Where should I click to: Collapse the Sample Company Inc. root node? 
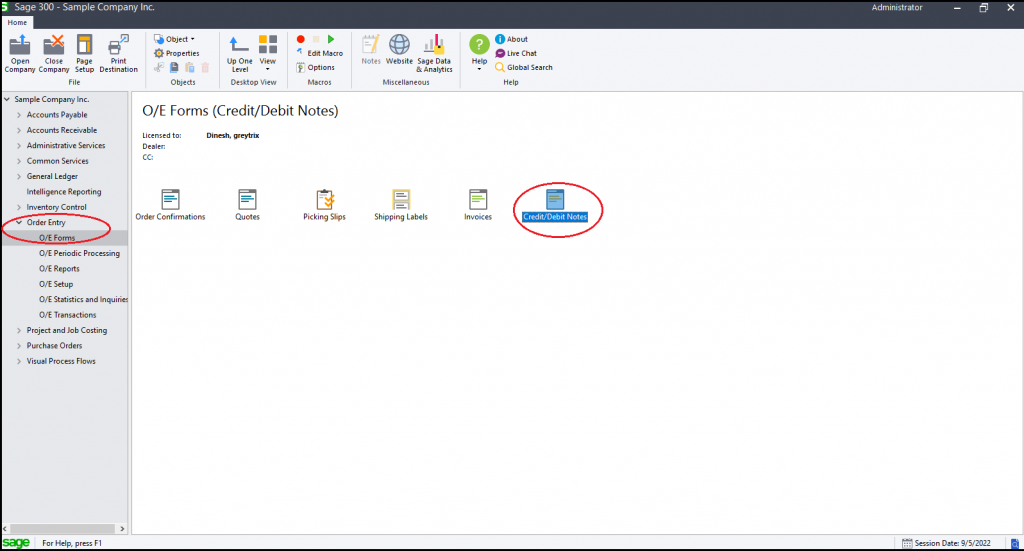[7, 99]
